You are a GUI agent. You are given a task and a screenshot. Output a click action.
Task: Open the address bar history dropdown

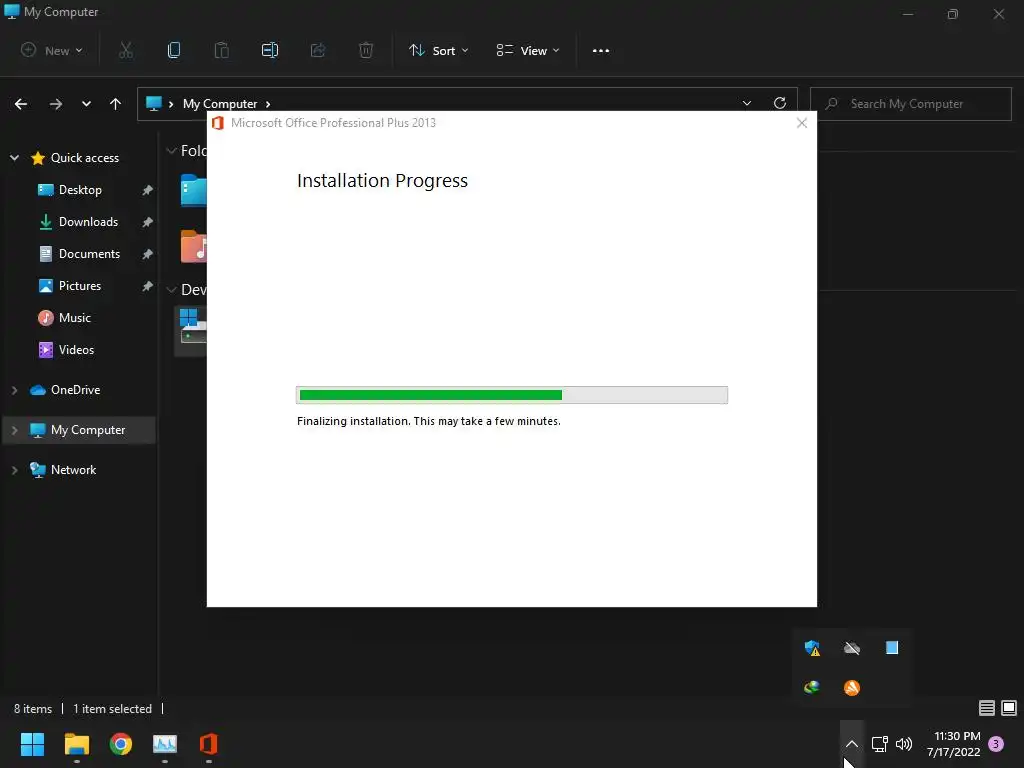(x=747, y=103)
